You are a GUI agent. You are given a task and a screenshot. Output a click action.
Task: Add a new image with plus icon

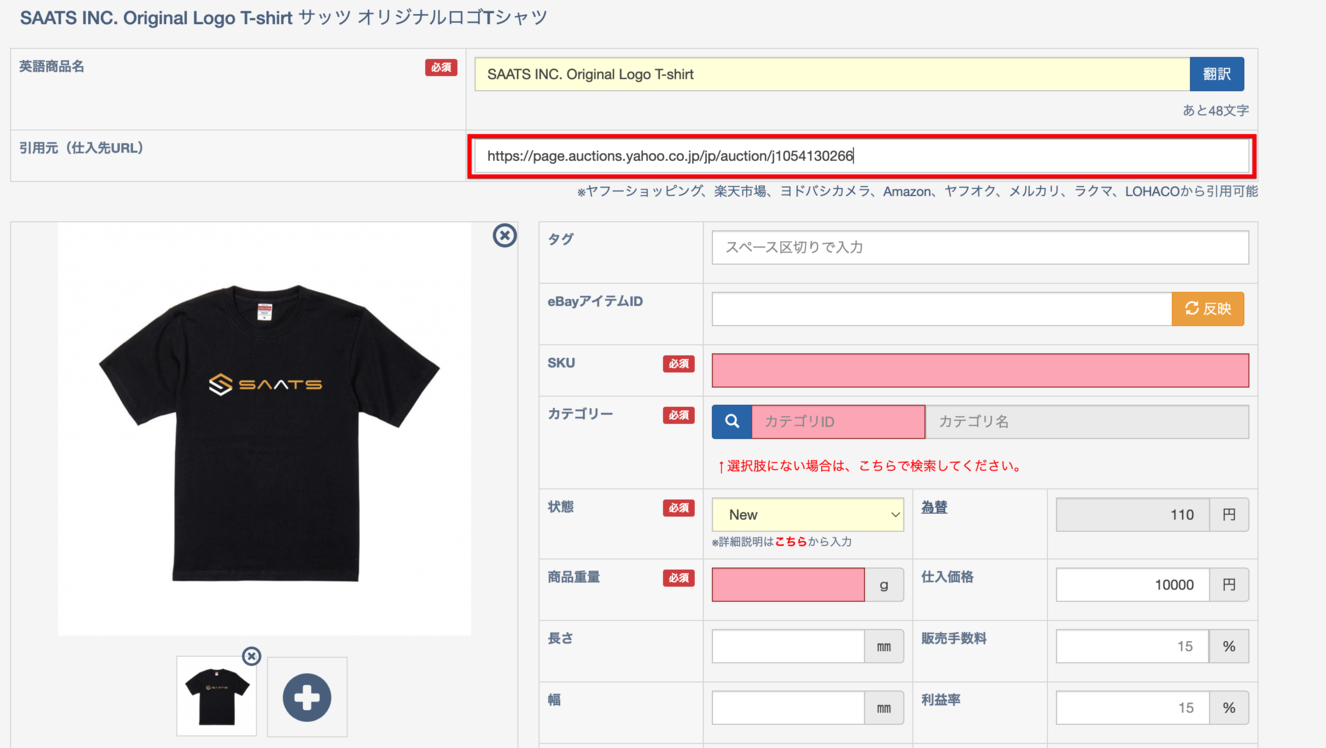(307, 697)
